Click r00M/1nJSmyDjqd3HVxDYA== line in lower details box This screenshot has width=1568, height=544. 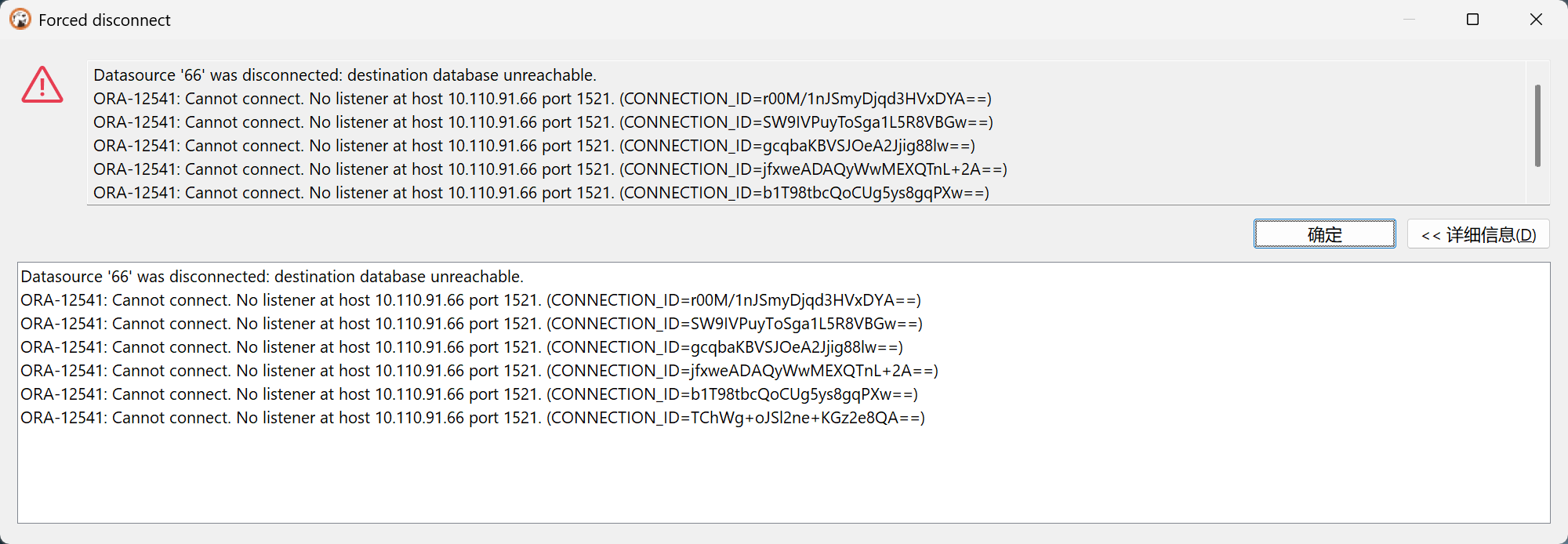[470, 300]
